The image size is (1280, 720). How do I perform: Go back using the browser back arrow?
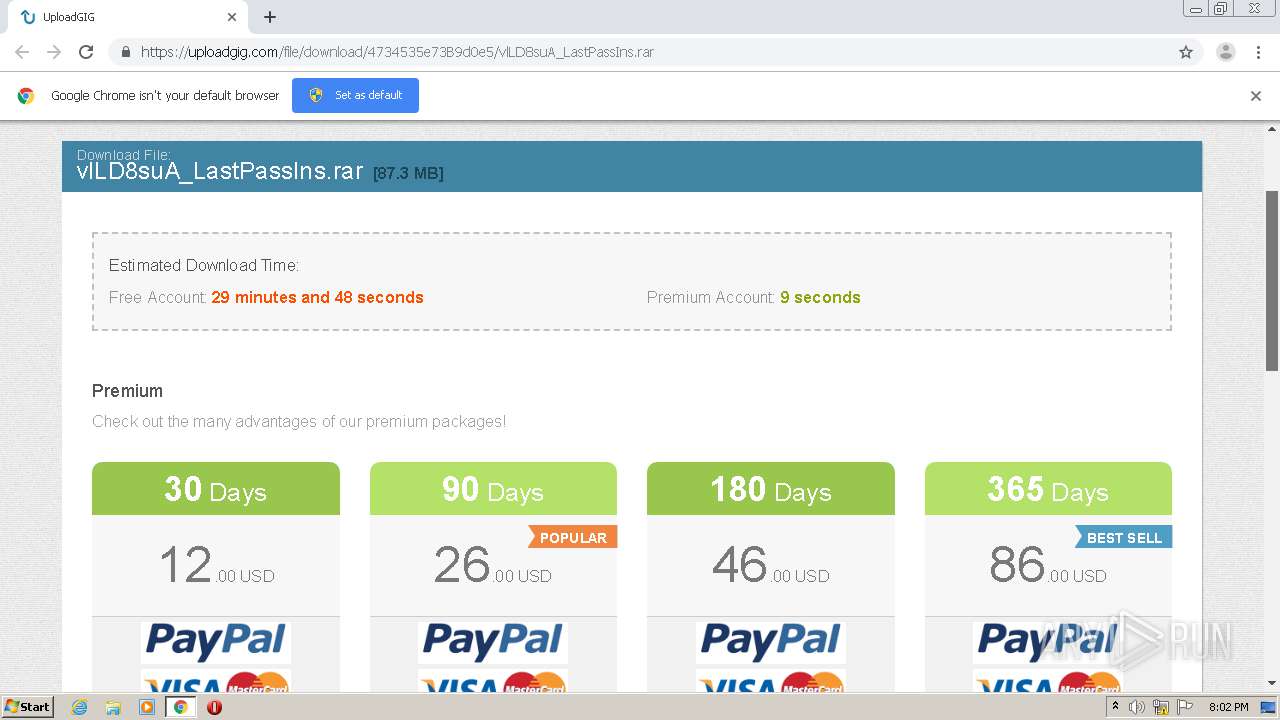pos(22,52)
